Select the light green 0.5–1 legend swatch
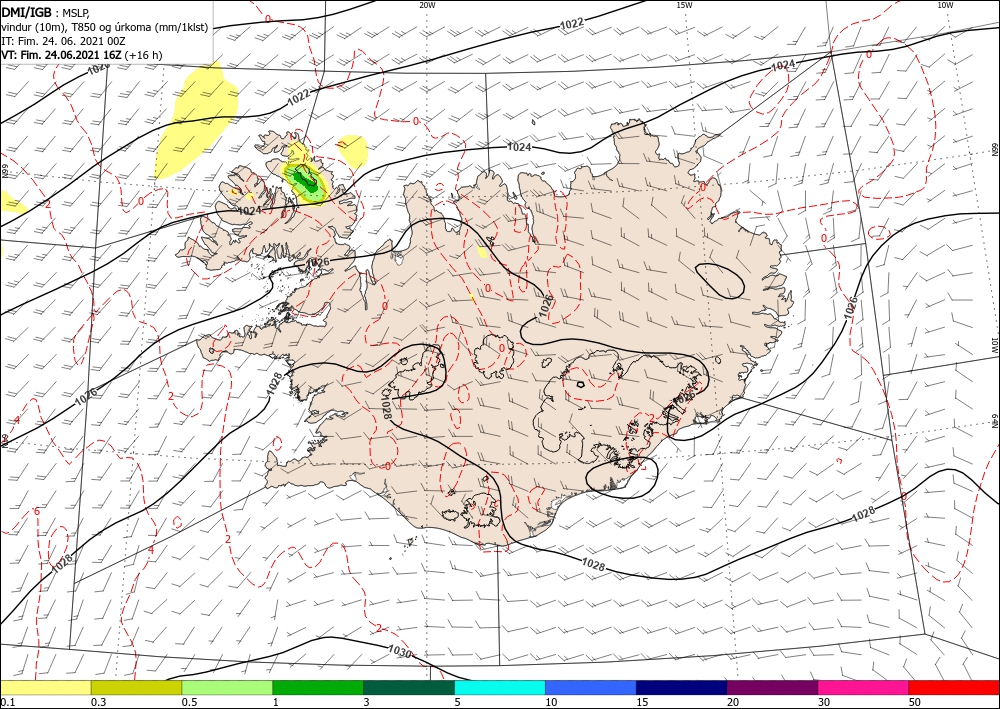This screenshot has width=1000, height=709. [x=227, y=687]
